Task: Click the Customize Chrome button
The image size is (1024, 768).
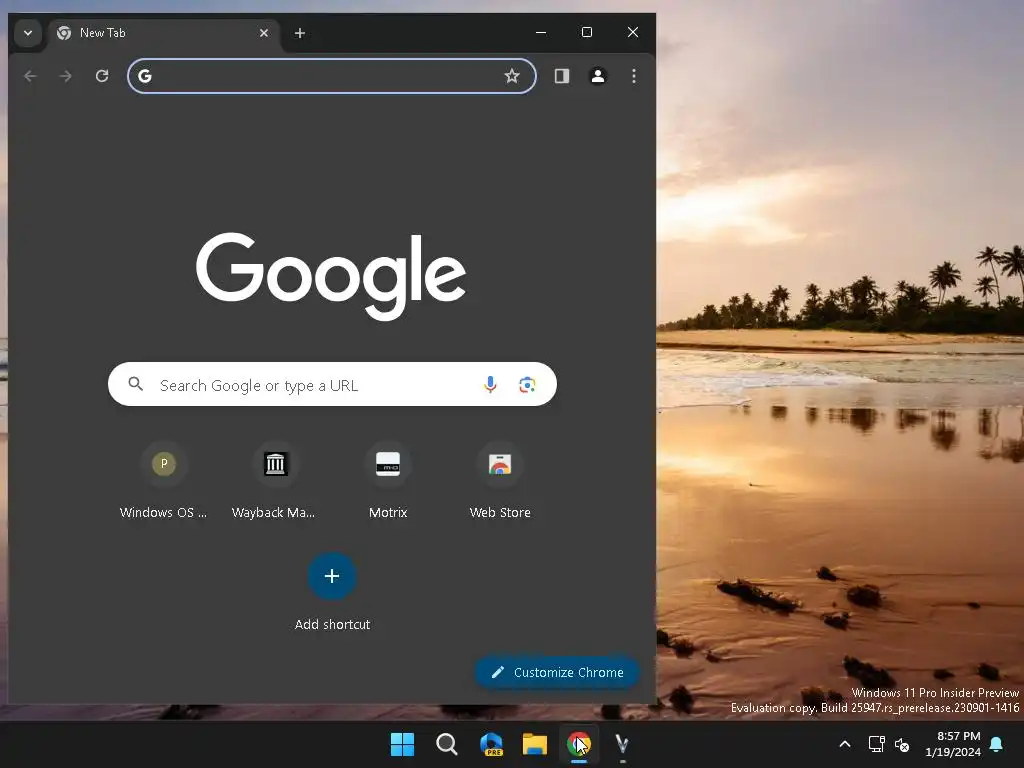Action: click(557, 672)
